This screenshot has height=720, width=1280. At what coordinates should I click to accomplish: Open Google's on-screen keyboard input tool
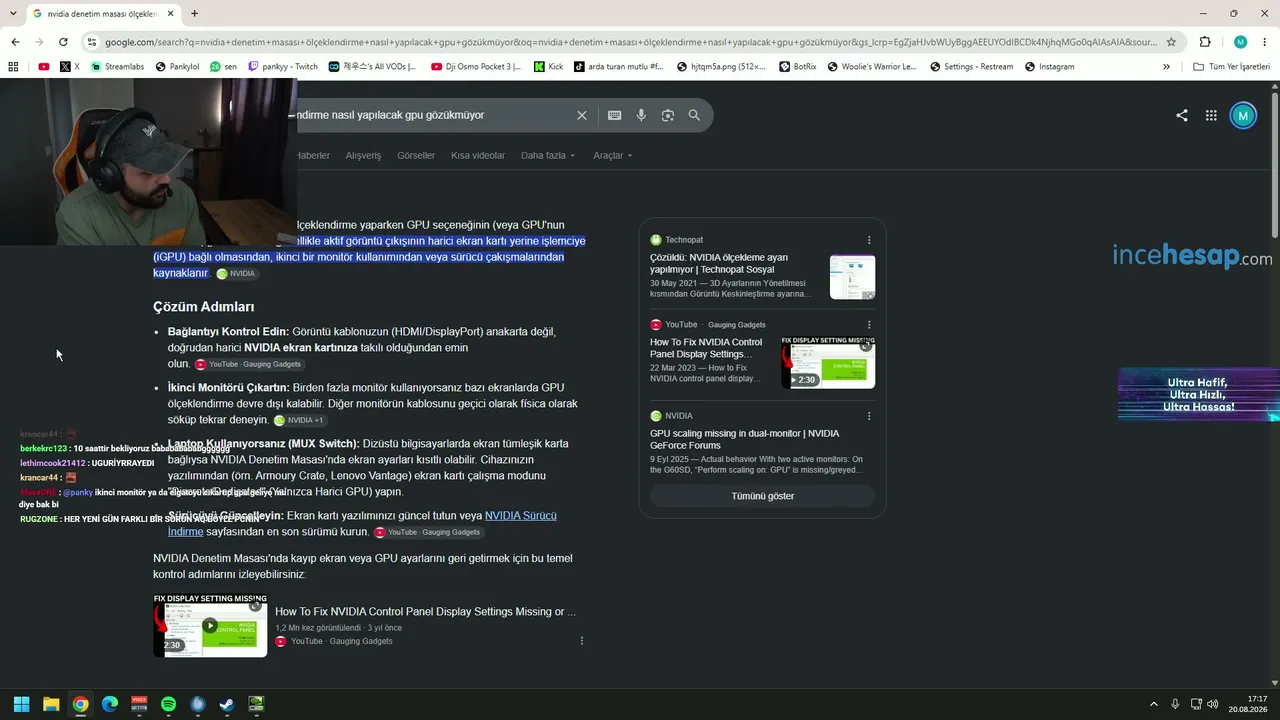point(615,115)
